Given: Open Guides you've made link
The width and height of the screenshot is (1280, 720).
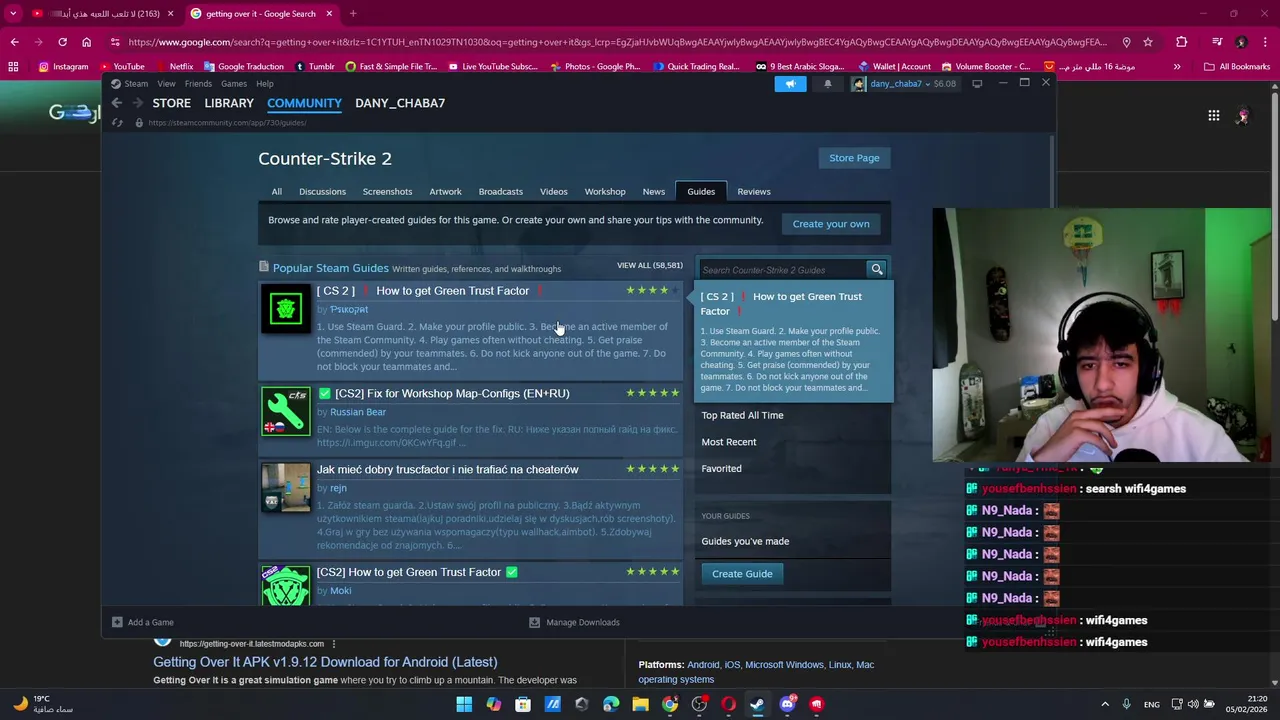Looking at the screenshot, I should 745,541.
